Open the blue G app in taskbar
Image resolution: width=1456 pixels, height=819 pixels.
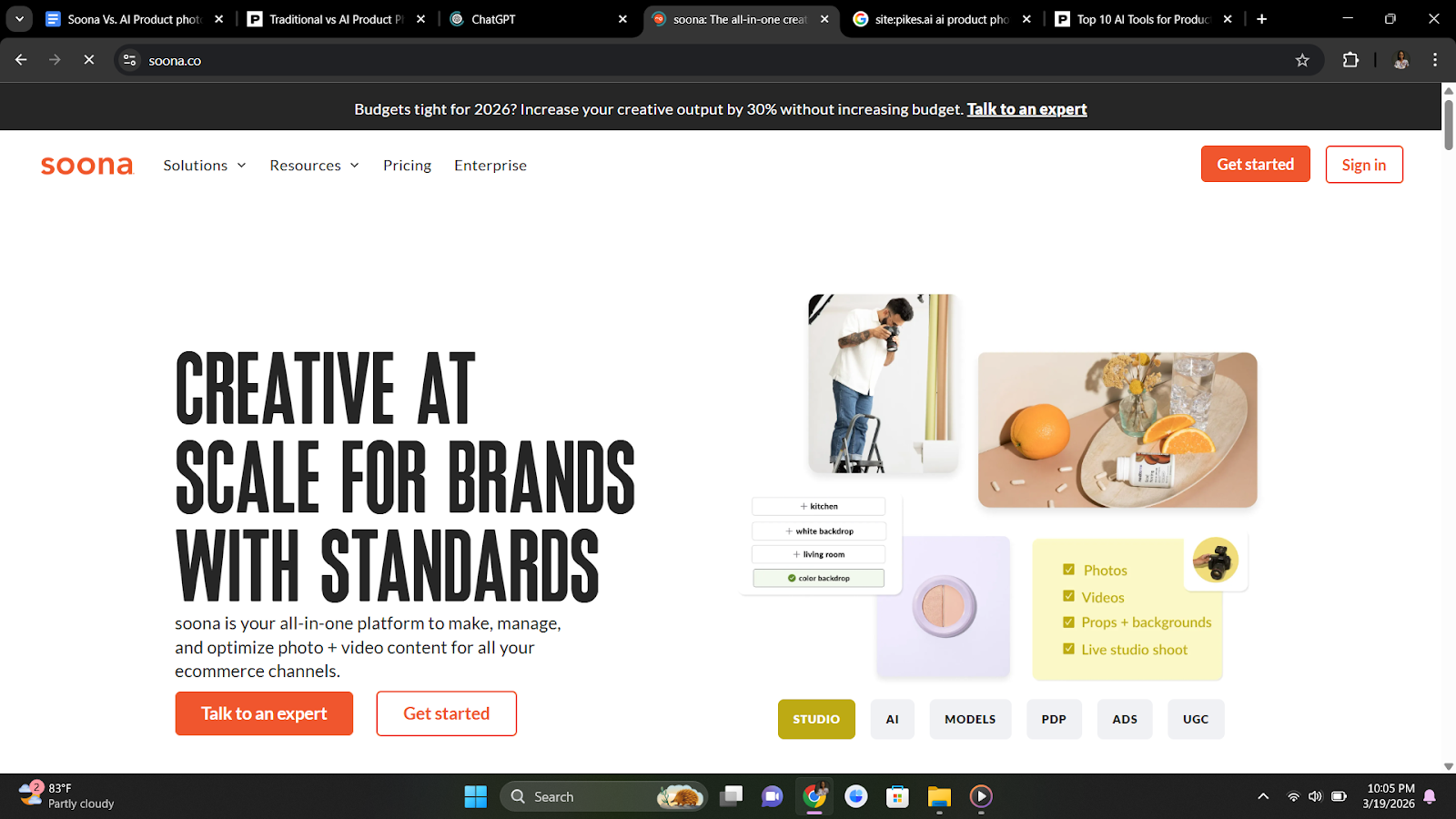855,796
